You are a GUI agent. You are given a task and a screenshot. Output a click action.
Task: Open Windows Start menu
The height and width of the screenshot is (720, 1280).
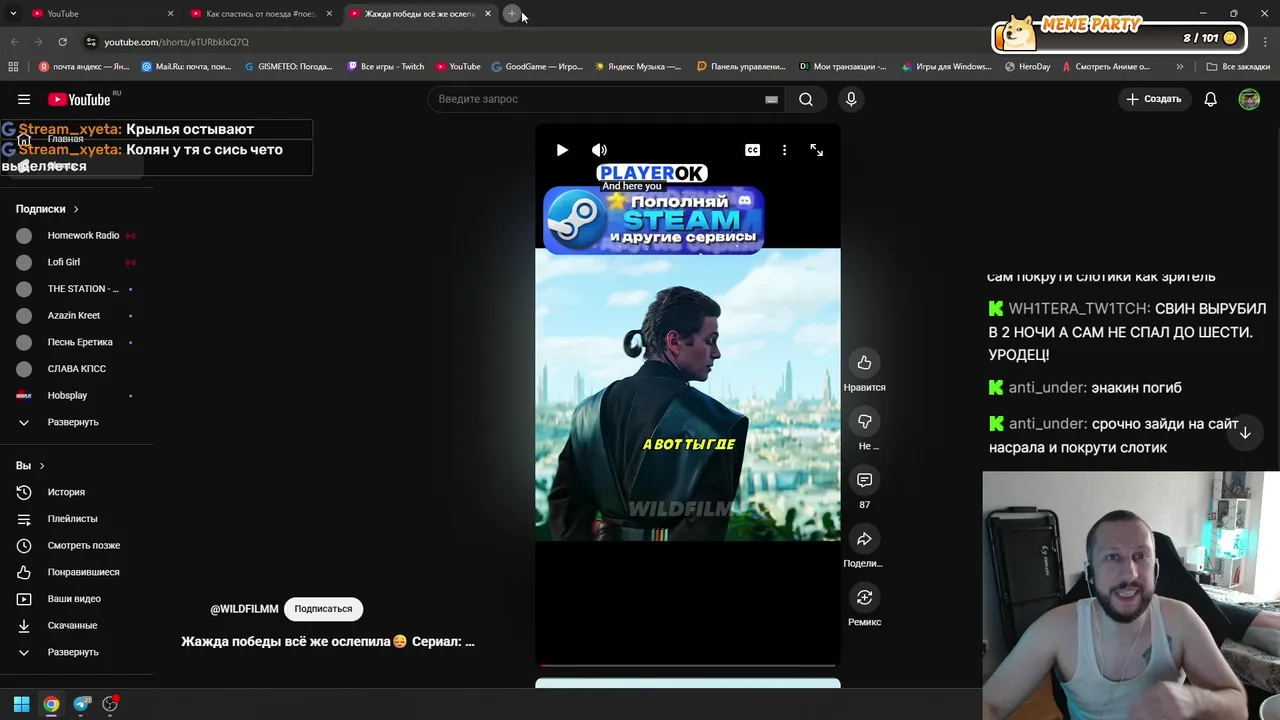pyautogui.click(x=21, y=704)
